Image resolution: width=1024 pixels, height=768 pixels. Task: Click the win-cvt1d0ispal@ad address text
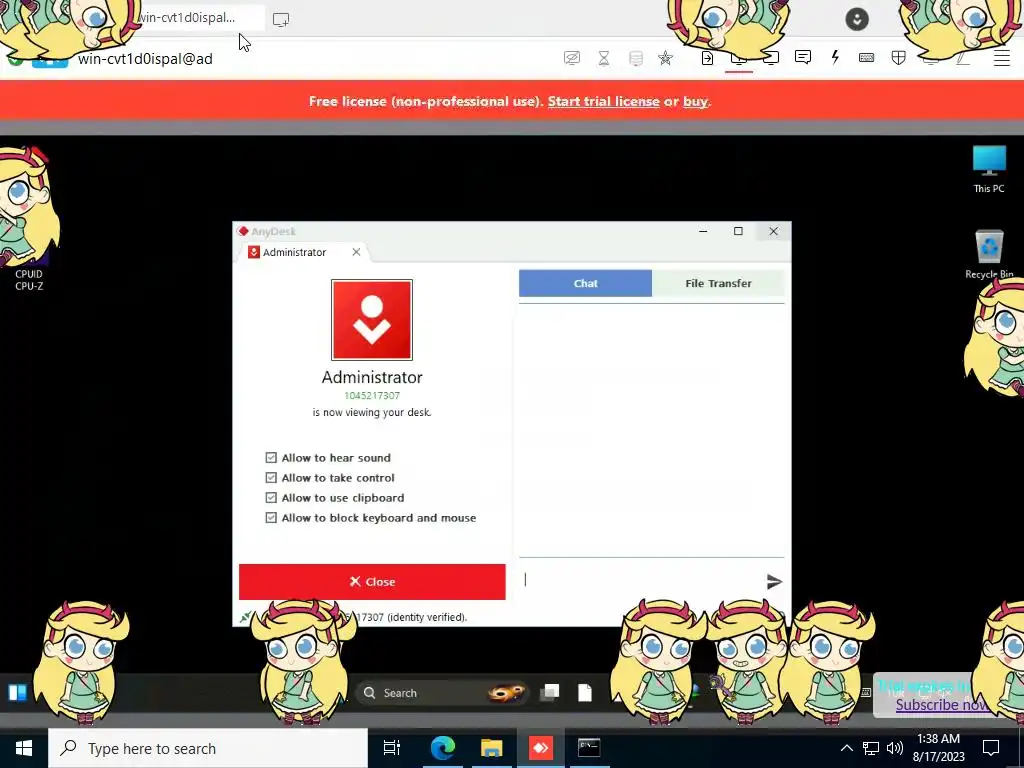[145, 59]
